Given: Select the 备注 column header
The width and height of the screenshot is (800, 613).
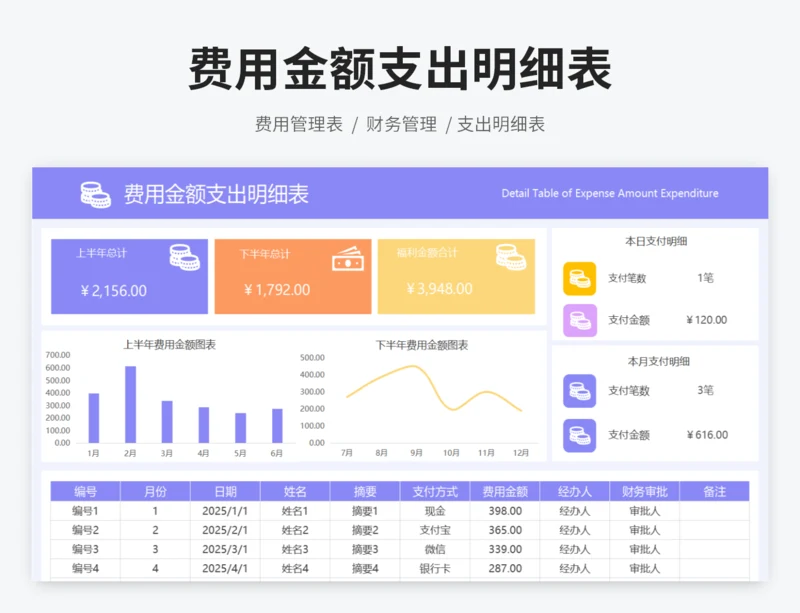Looking at the screenshot, I should (714, 492).
